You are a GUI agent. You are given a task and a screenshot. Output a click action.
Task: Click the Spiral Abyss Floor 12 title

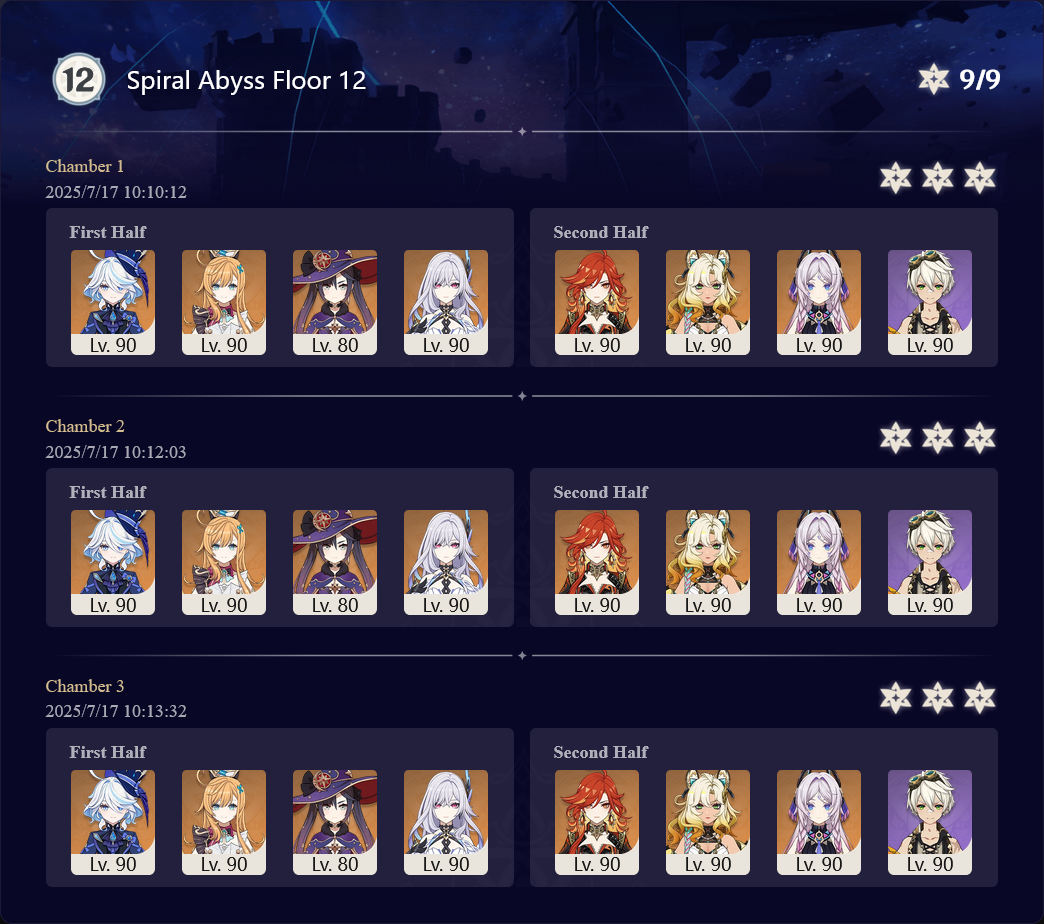(x=246, y=81)
